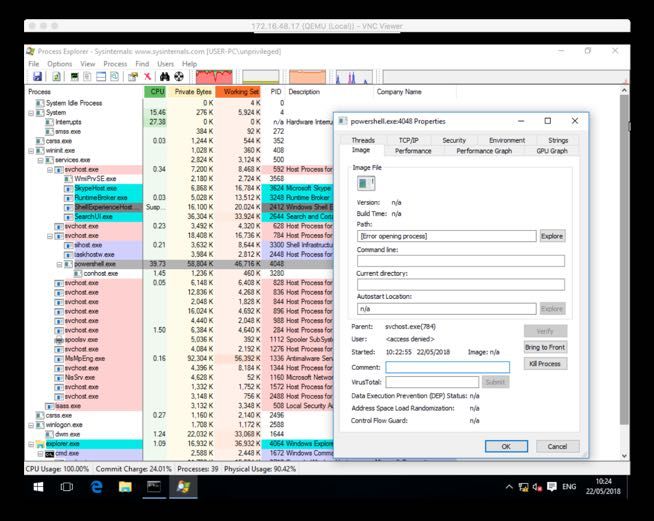Open the Windows Start menu
The image size is (654, 521).
tap(38, 487)
